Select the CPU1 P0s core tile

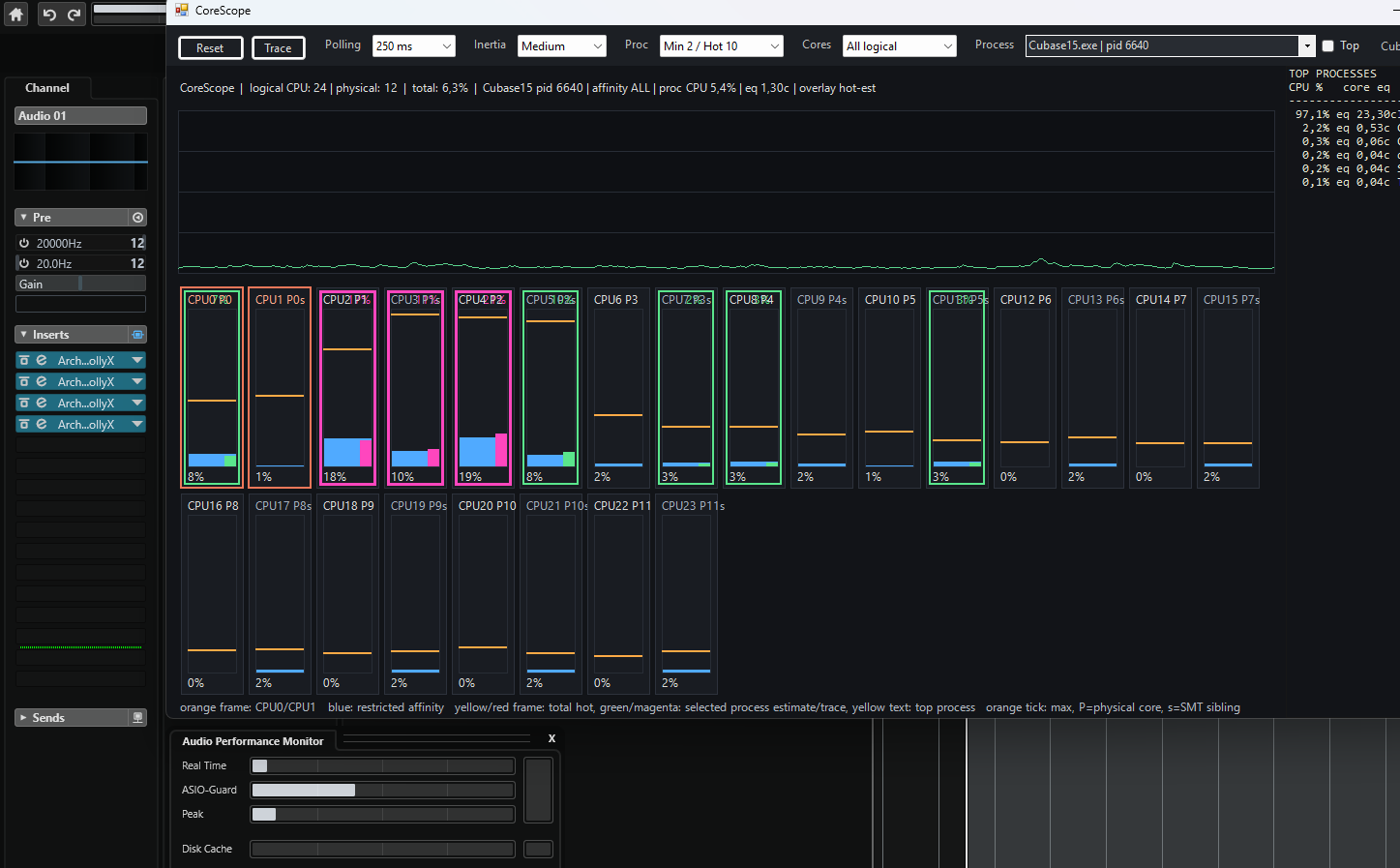[x=280, y=387]
